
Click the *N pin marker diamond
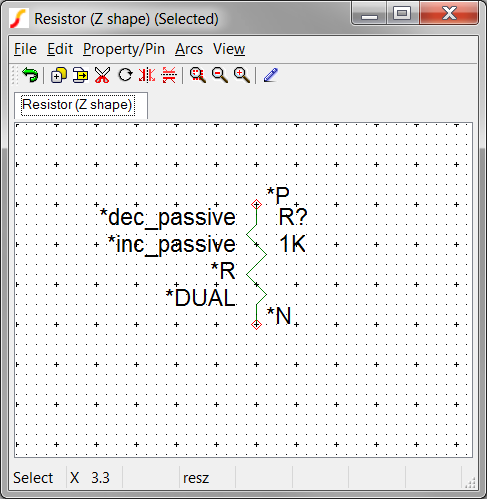click(256, 324)
